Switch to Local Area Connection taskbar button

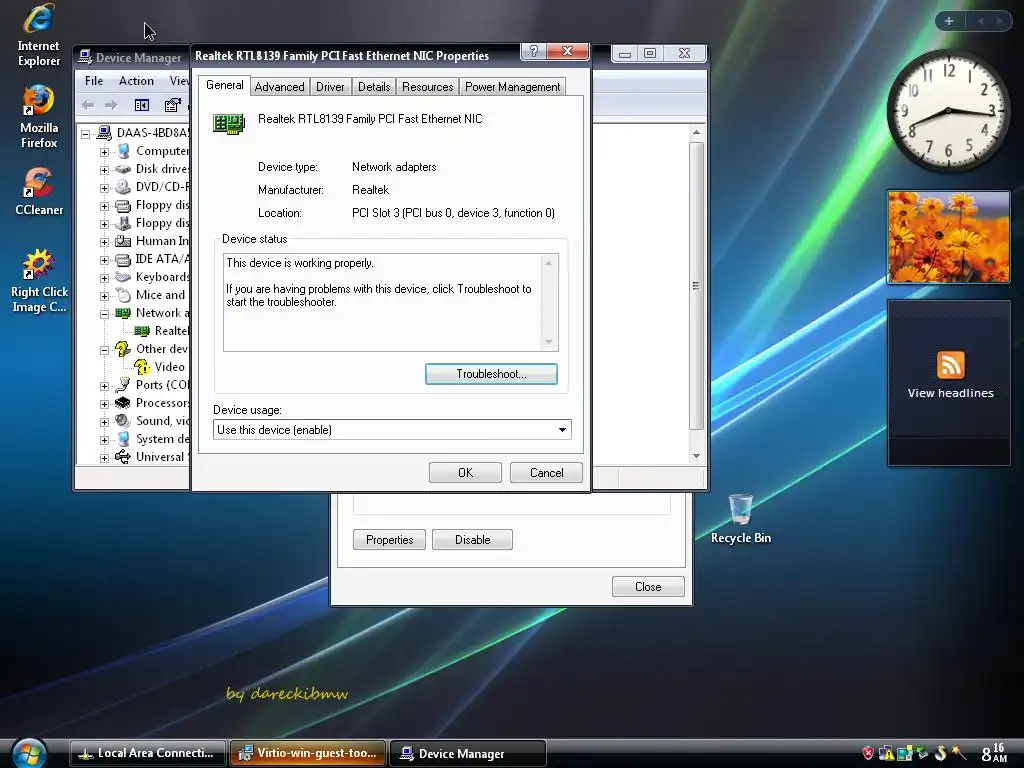[148, 754]
